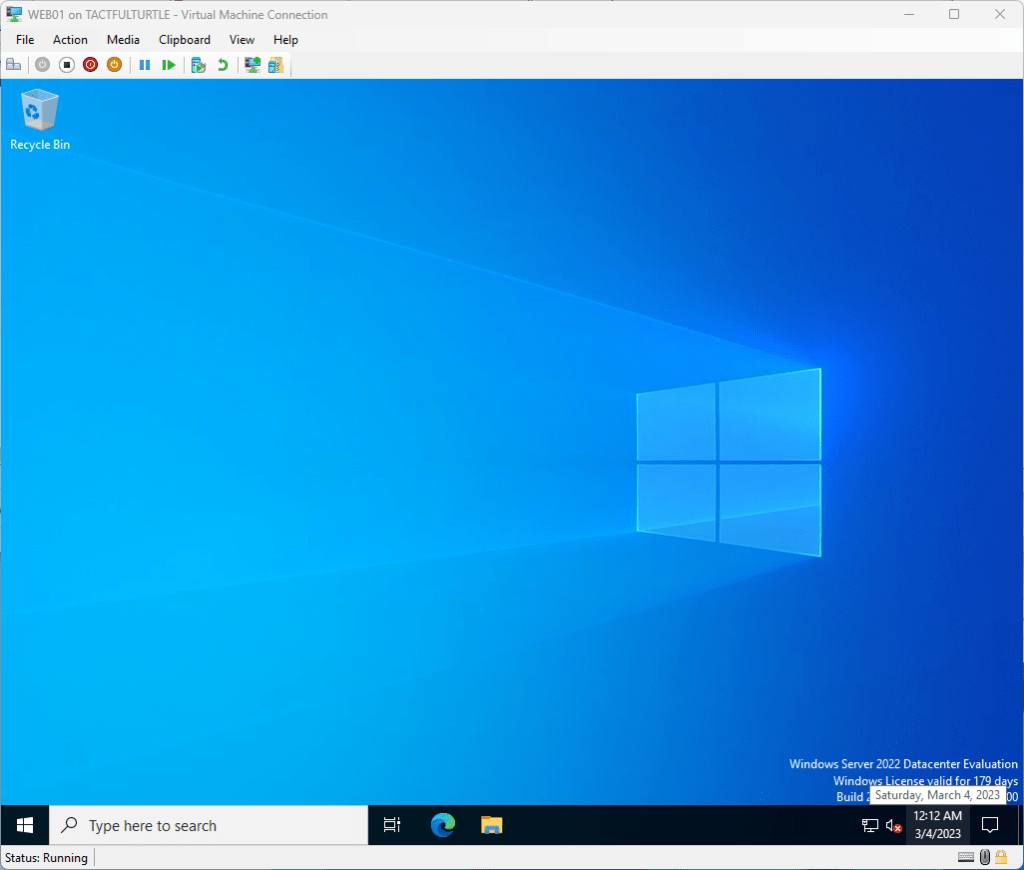
Task: Click the Windows Start button in the guest
Action: point(25,825)
